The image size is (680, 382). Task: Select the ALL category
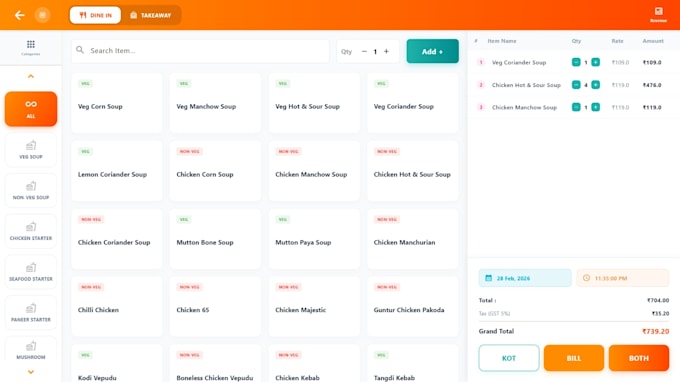(31, 109)
